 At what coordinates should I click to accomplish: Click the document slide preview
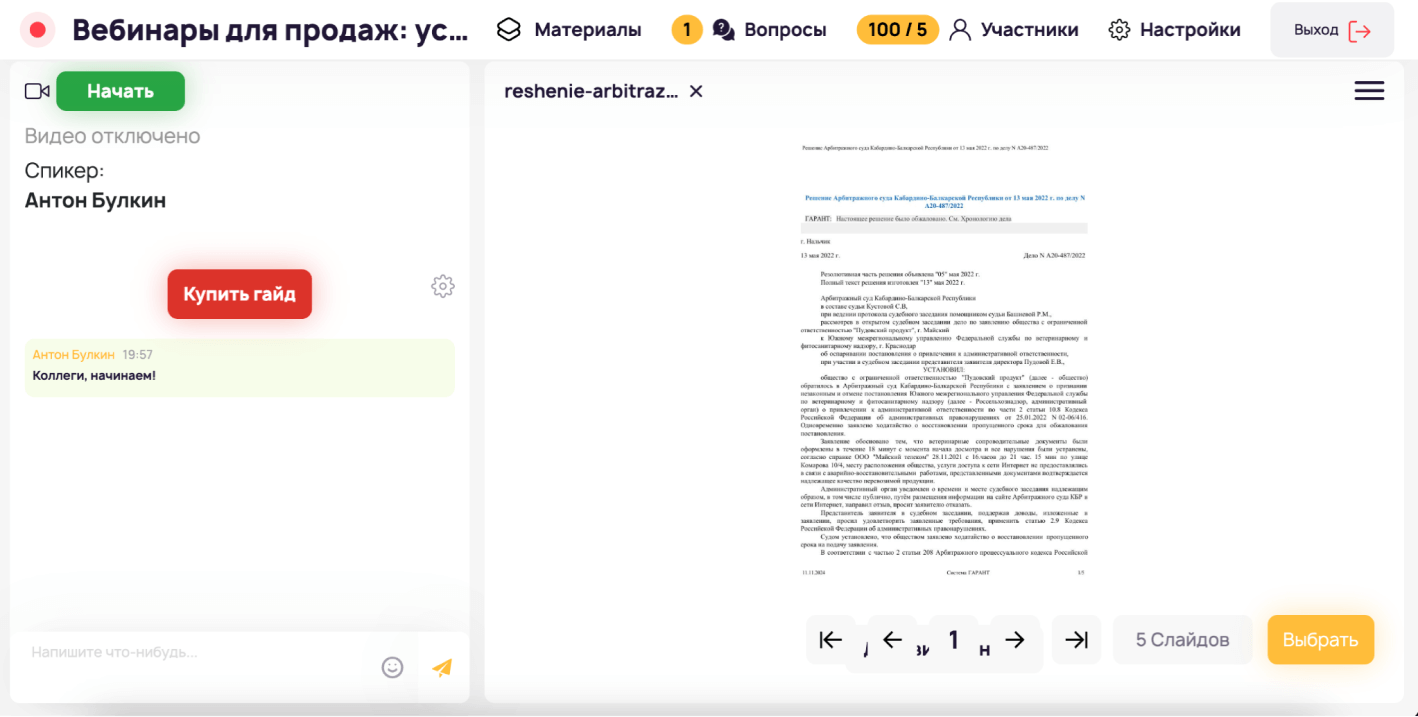tap(944, 358)
